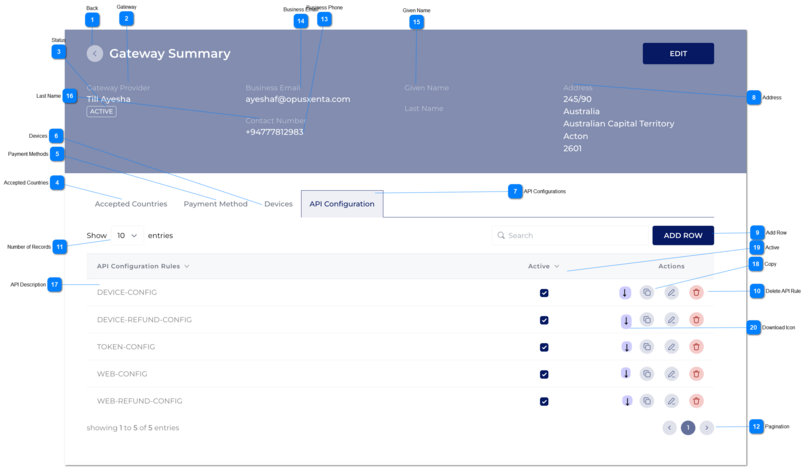
Task: Click the ACTIVE status badge
Action: coord(101,112)
